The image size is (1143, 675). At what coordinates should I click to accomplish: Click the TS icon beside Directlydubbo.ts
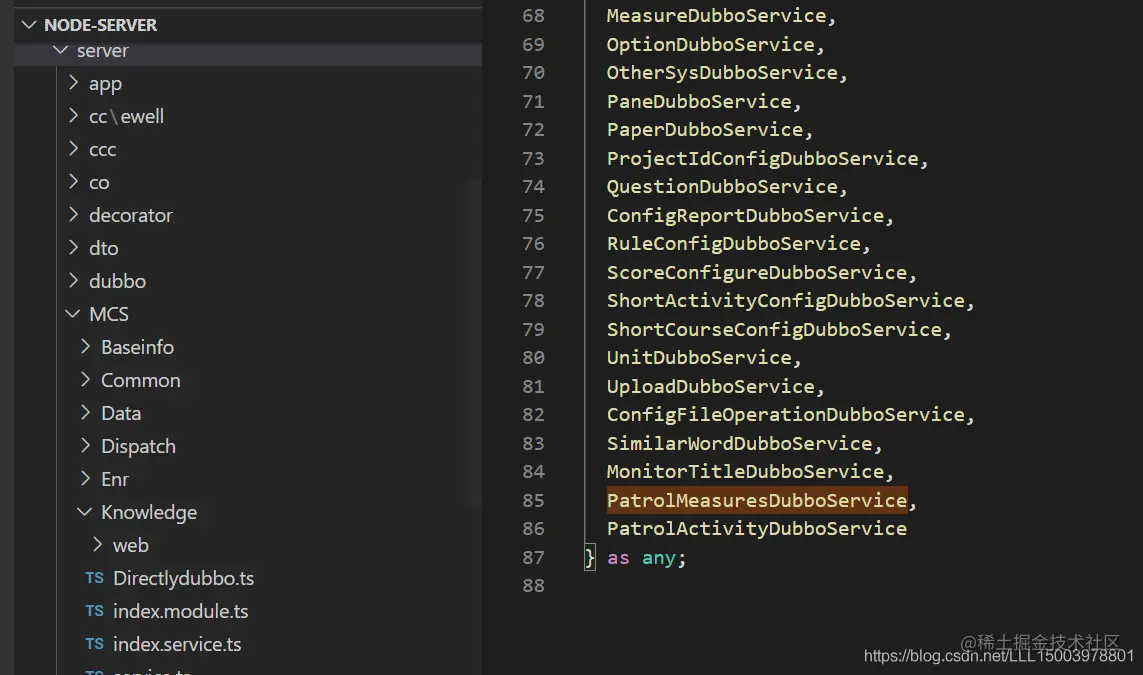pyautogui.click(x=95, y=578)
